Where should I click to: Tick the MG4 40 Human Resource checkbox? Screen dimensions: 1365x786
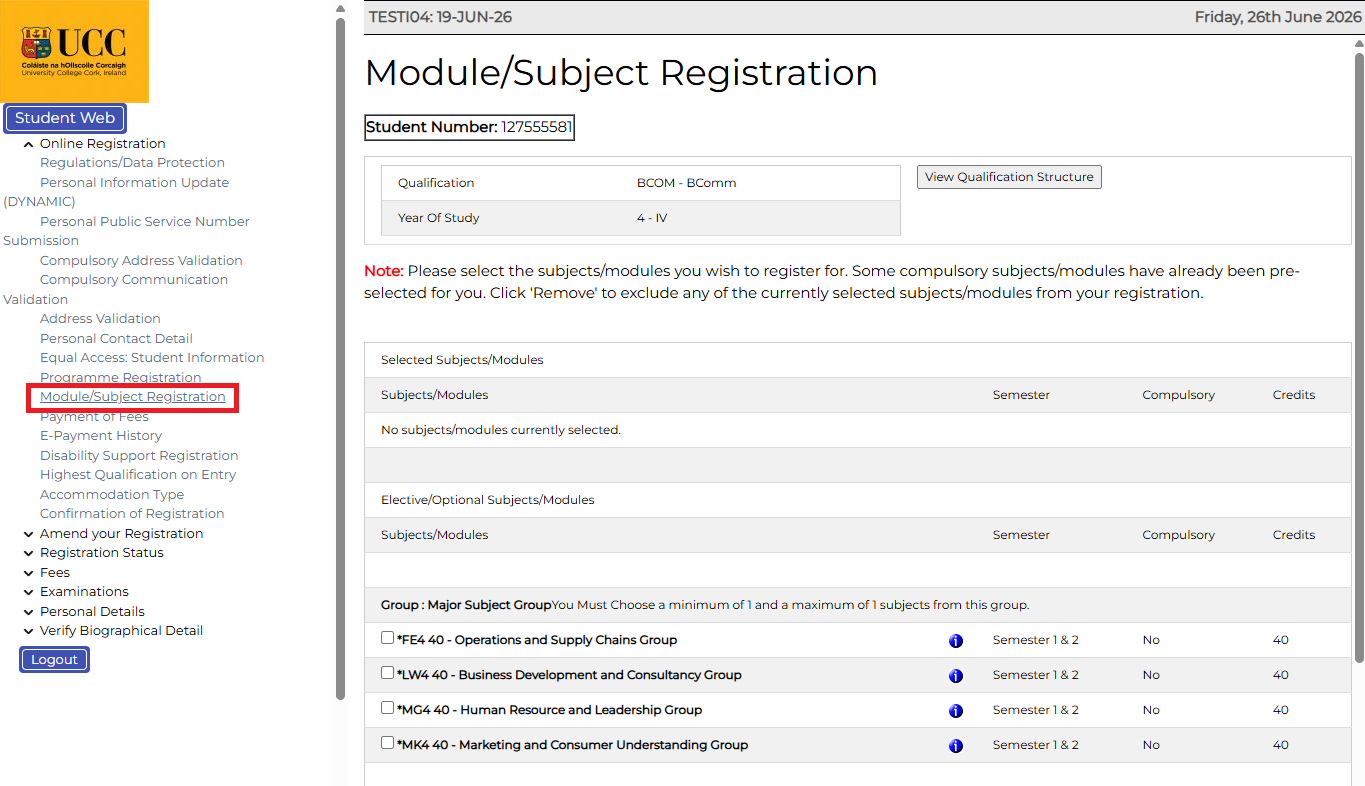pyautogui.click(x=388, y=708)
